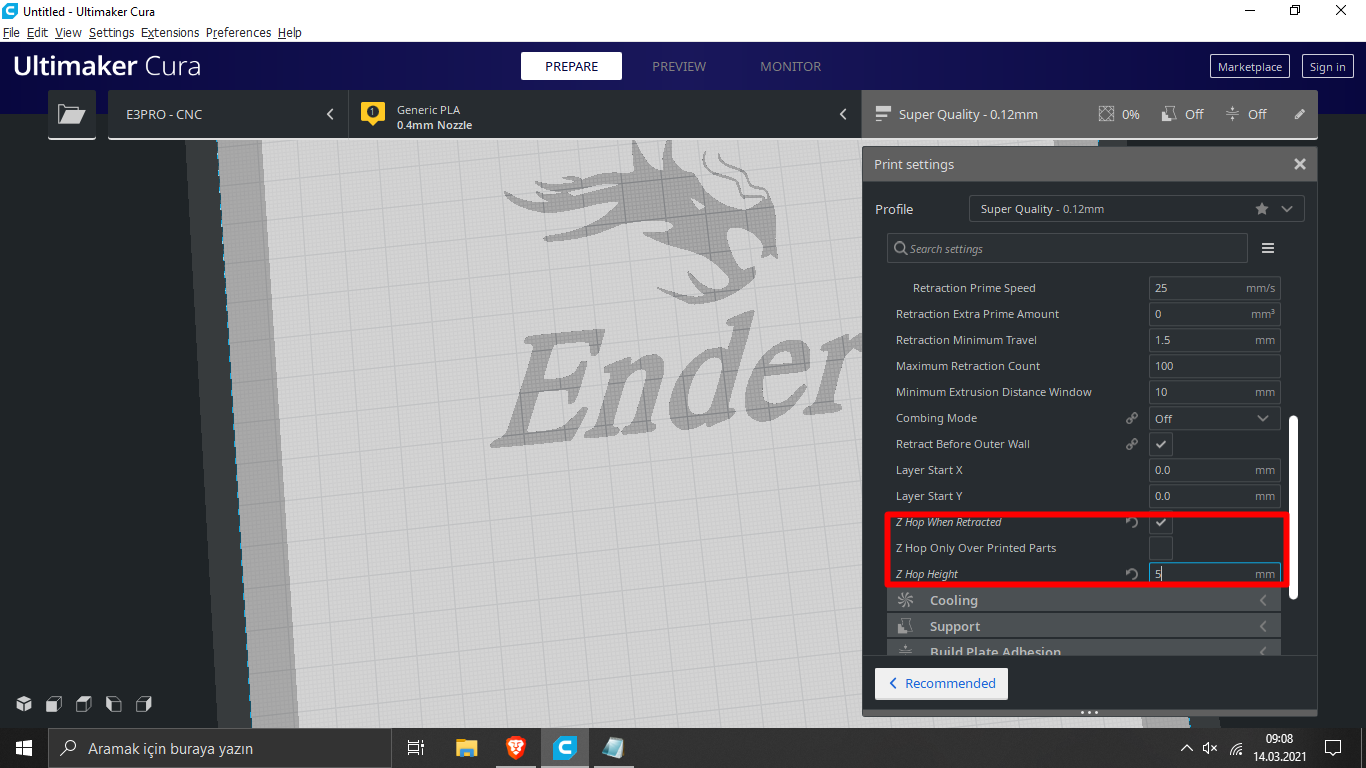Click the Search settings field
This screenshot has height=768, width=1366.
1067,248
